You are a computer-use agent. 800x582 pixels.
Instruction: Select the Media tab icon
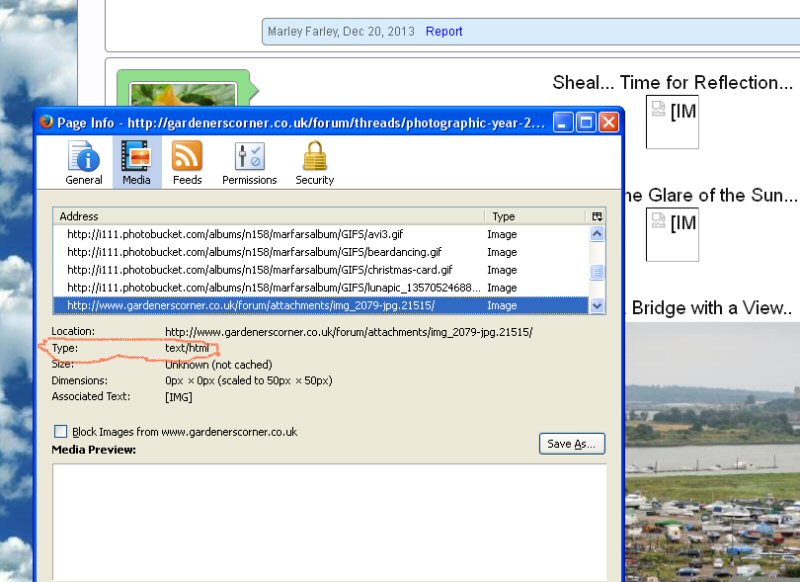[x=136, y=162]
